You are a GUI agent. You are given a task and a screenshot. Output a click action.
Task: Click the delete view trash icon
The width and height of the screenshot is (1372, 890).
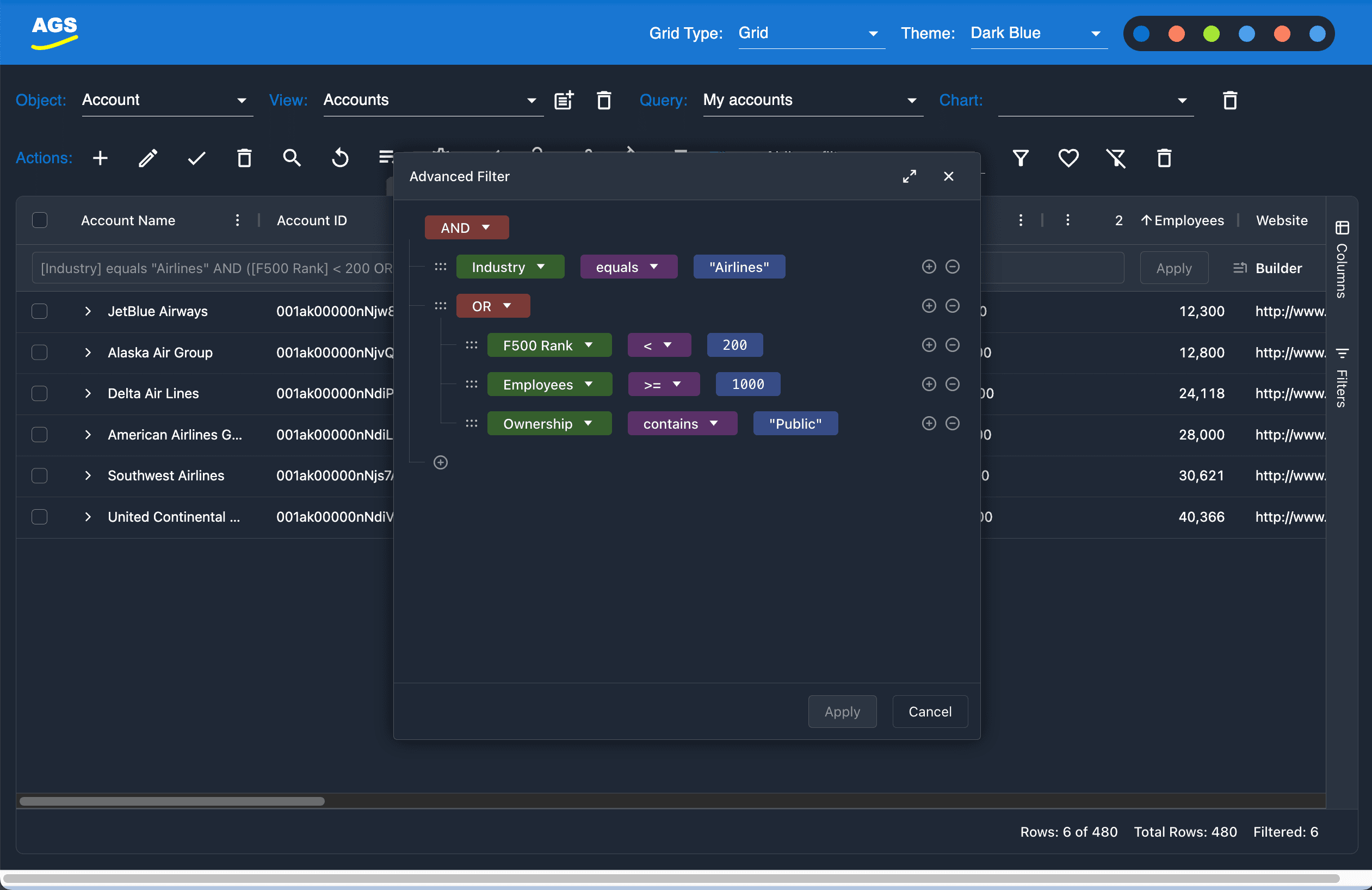[x=603, y=100]
